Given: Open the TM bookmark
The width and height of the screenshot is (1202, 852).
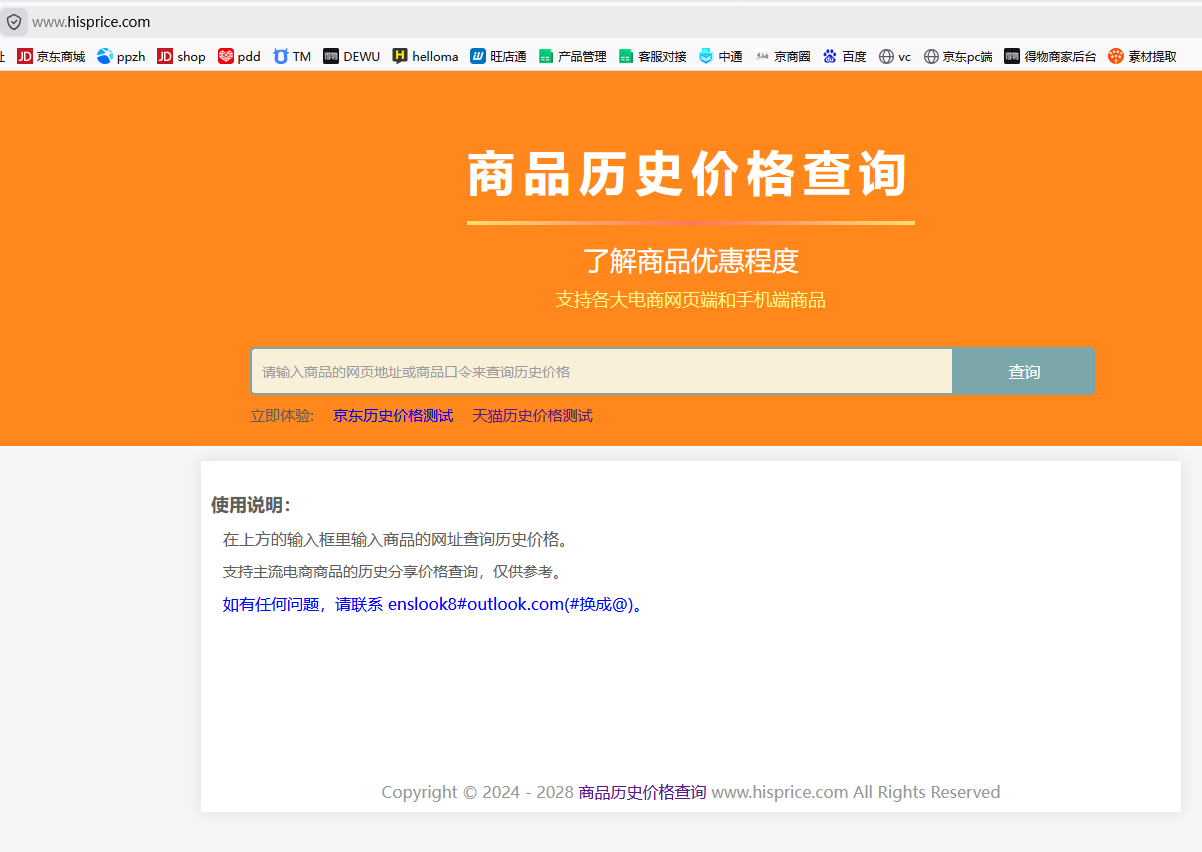Looking at the screenshot, I should coord(292,57).
